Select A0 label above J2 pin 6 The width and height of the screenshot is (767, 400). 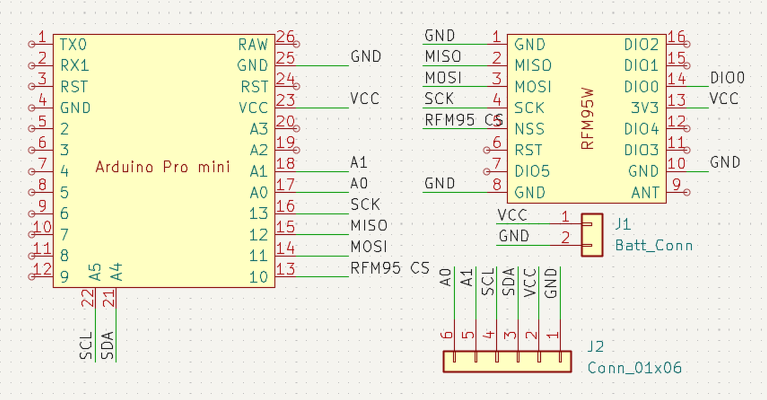click(x=445, y=277)
